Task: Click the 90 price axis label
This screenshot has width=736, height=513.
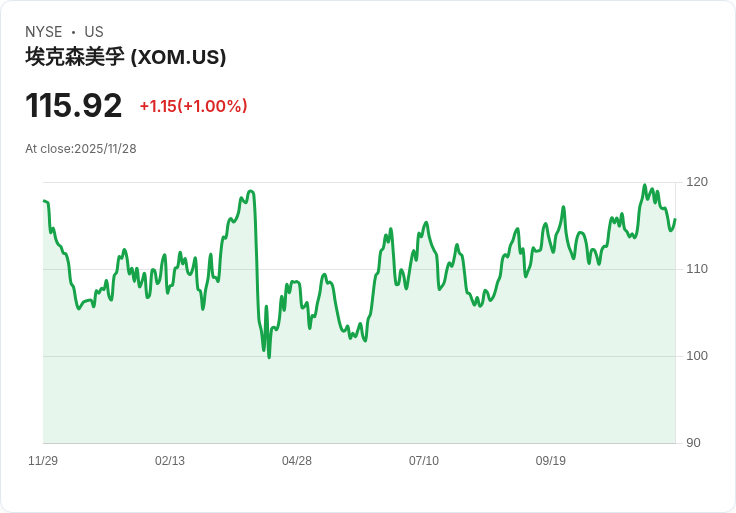Action: pyautogui.click(x=693, y=443)
